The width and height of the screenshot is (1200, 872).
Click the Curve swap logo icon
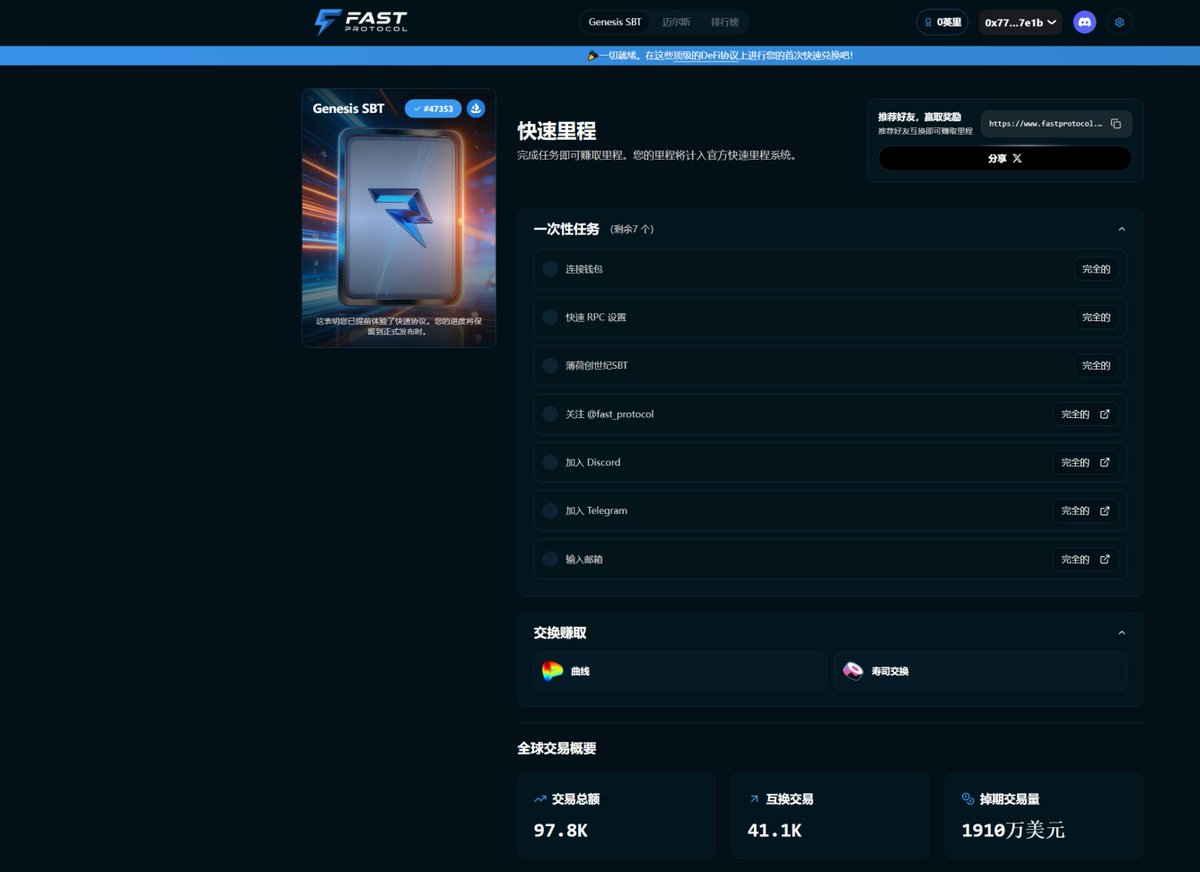point(553,671)
